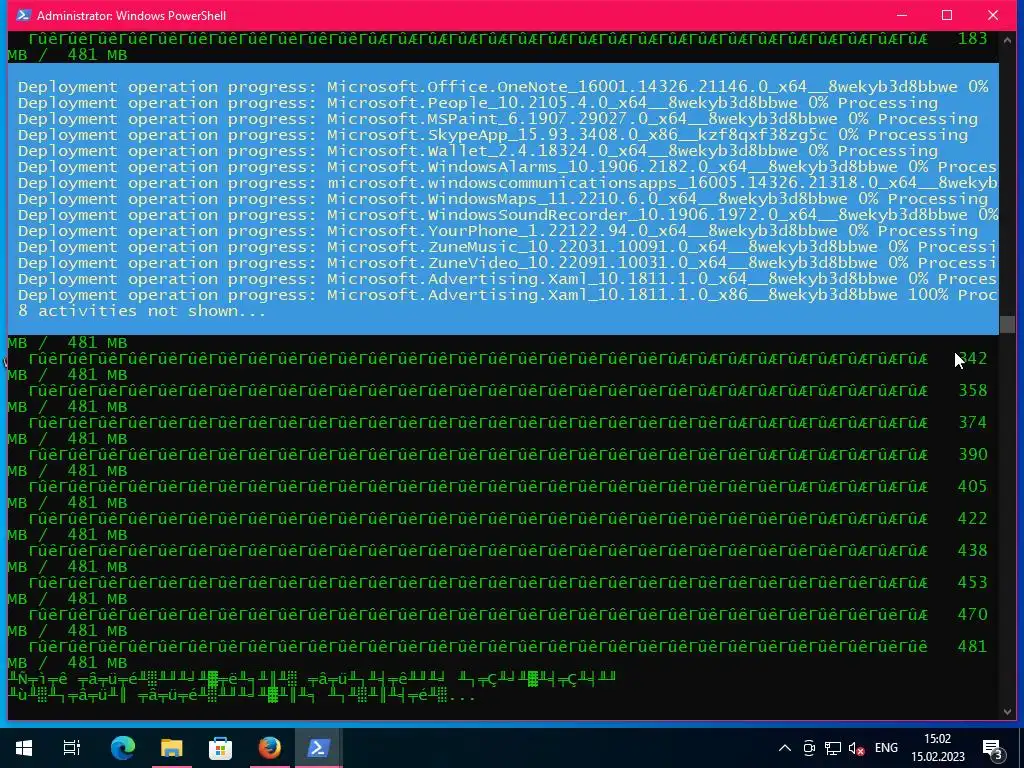
Task: Click the Microsoft.Wallet deployment progress line
Action: coord(477,151)
